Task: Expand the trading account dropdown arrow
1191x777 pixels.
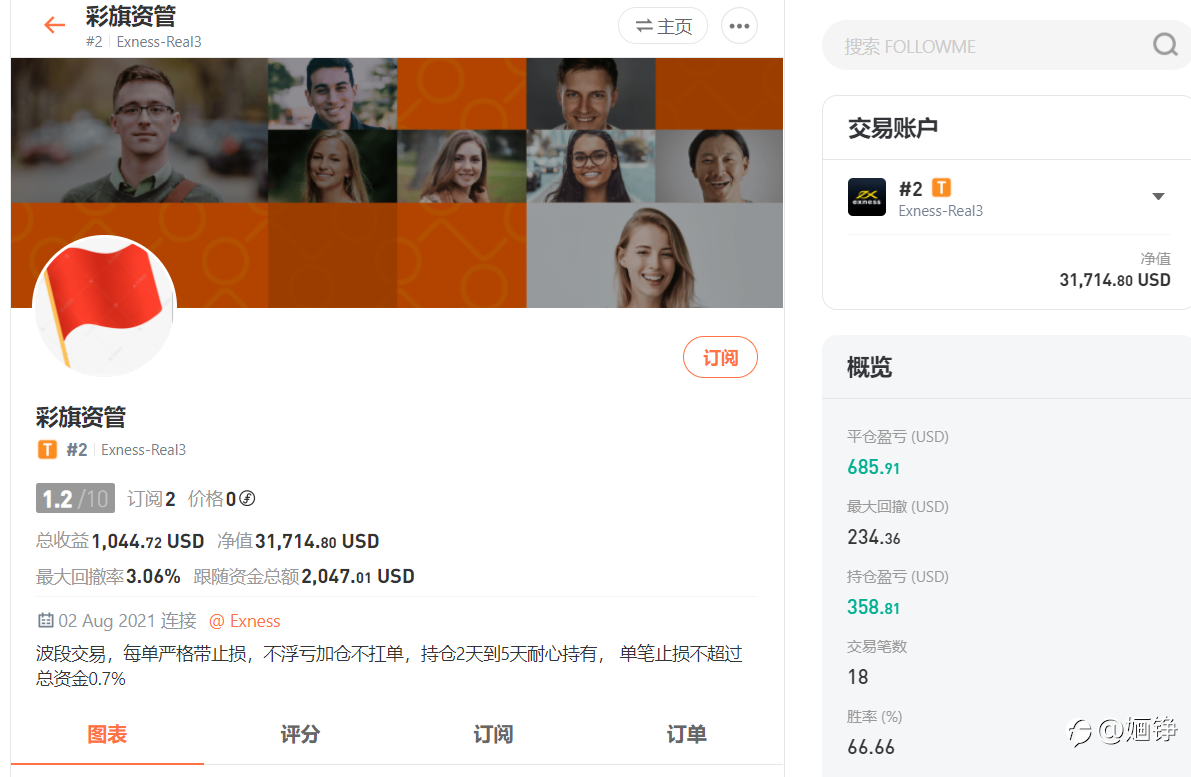Action: tap(1158, 197)
